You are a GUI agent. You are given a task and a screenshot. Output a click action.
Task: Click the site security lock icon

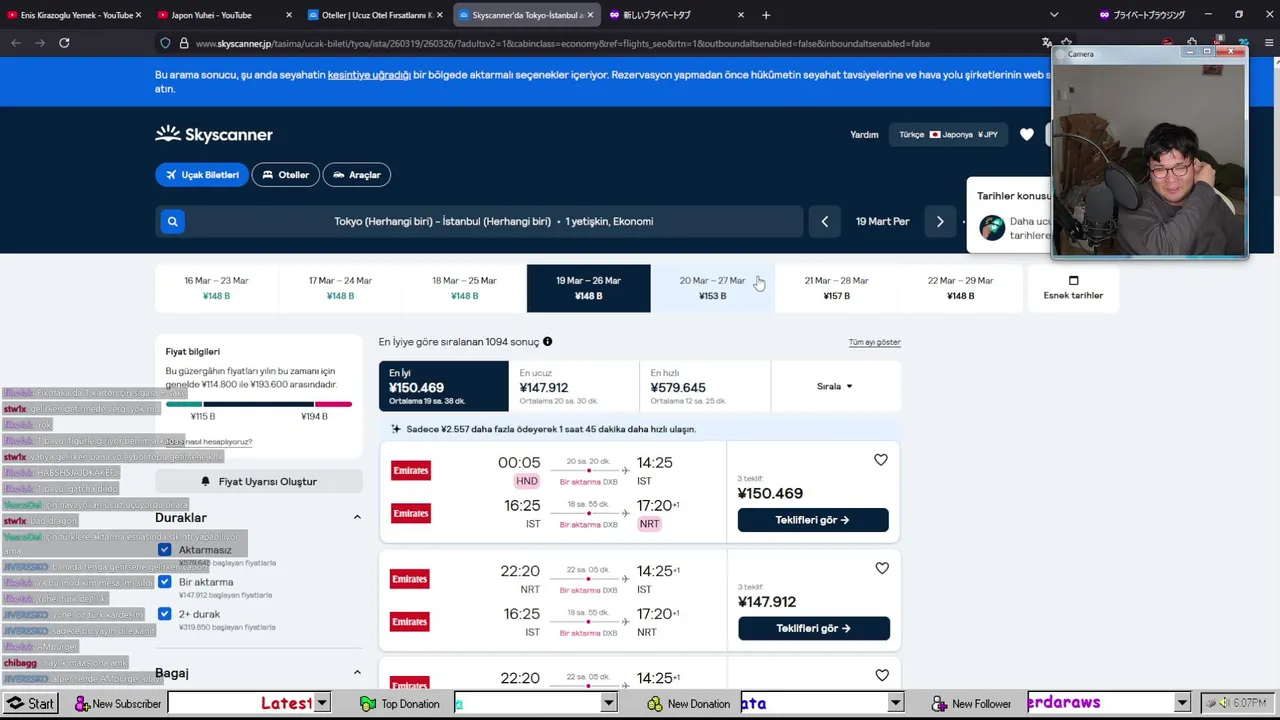[x=184, y=44]
